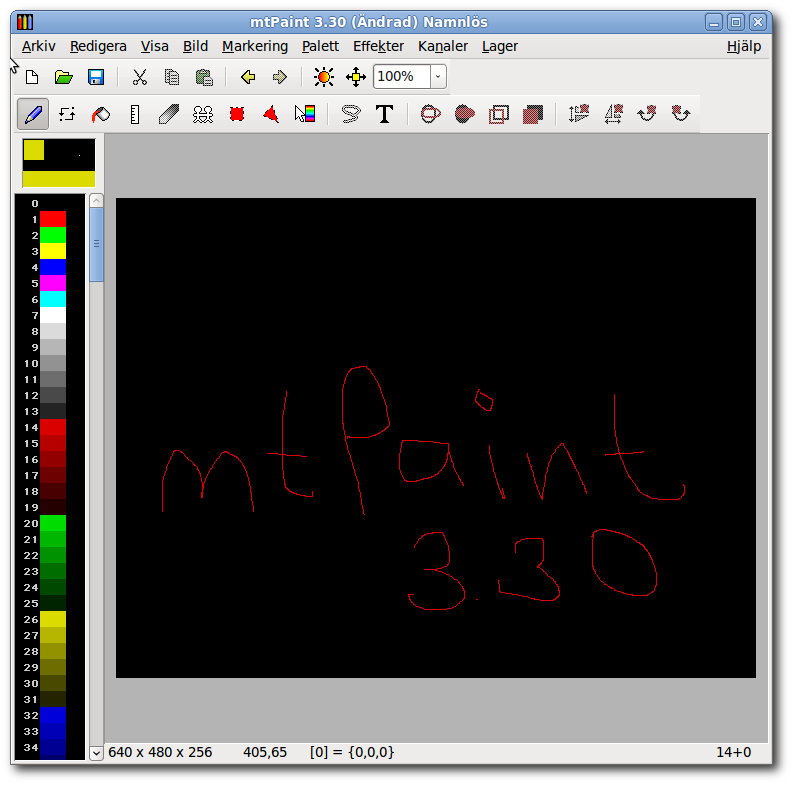Pick white palette color 7
This screenshot has height=785, width=793.
click(x=53, y=315)
